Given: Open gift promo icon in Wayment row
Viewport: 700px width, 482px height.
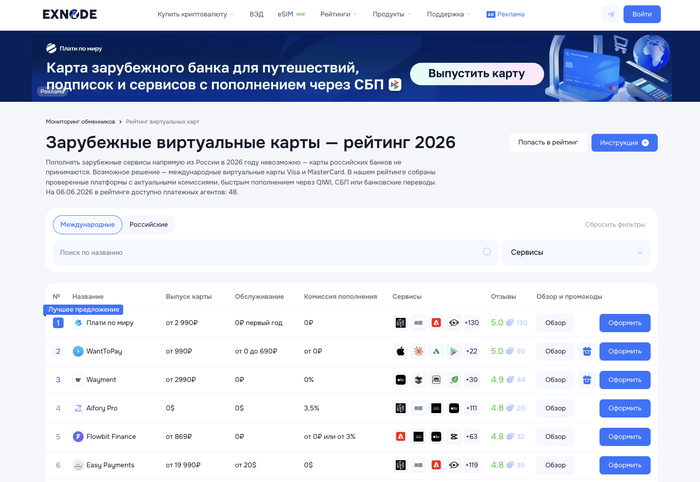Looking at the screenshot, I should (x=587, y=380).
